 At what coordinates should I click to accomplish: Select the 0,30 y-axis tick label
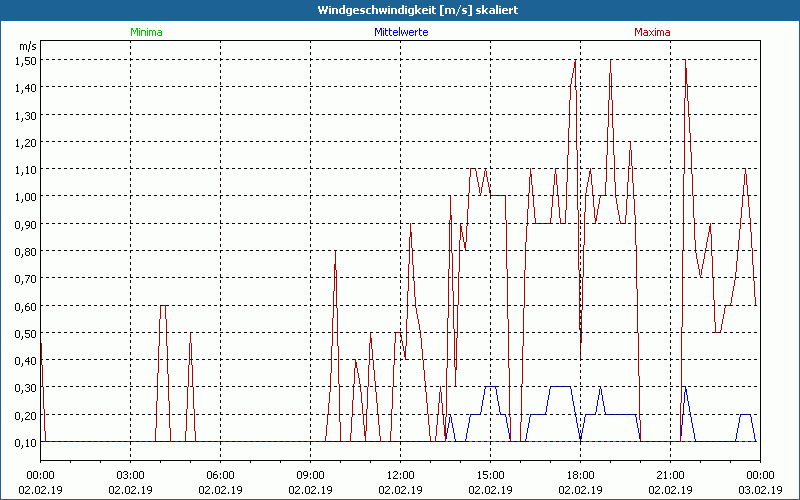coord(26,387)
